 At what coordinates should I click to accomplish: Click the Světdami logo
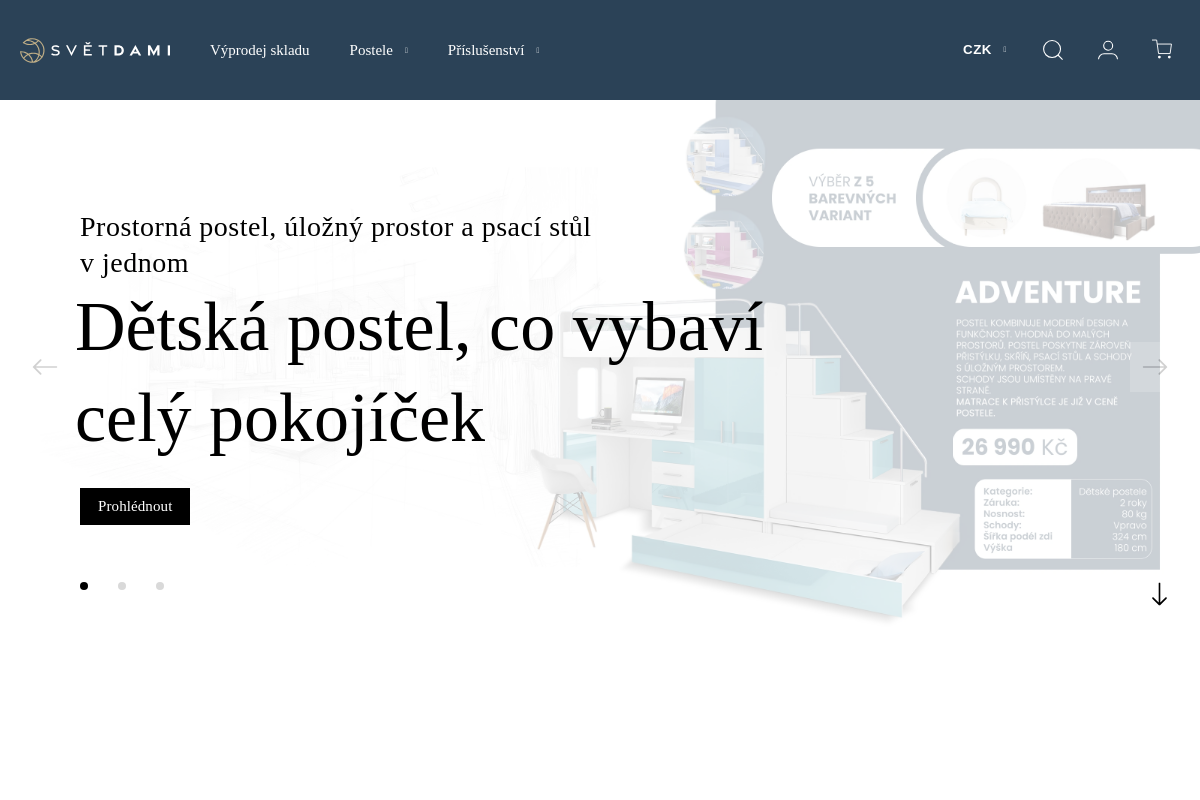pyautogui.click(x=95, y=50)
